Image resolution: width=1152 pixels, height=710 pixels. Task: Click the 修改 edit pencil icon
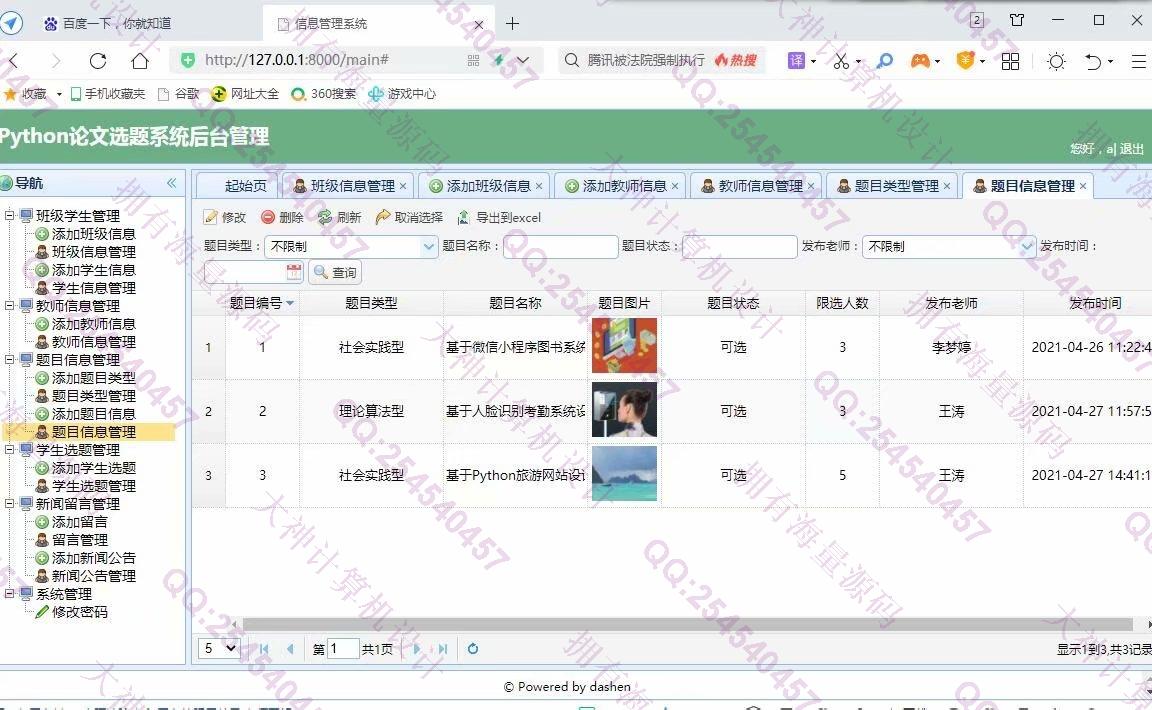[211, 218]
